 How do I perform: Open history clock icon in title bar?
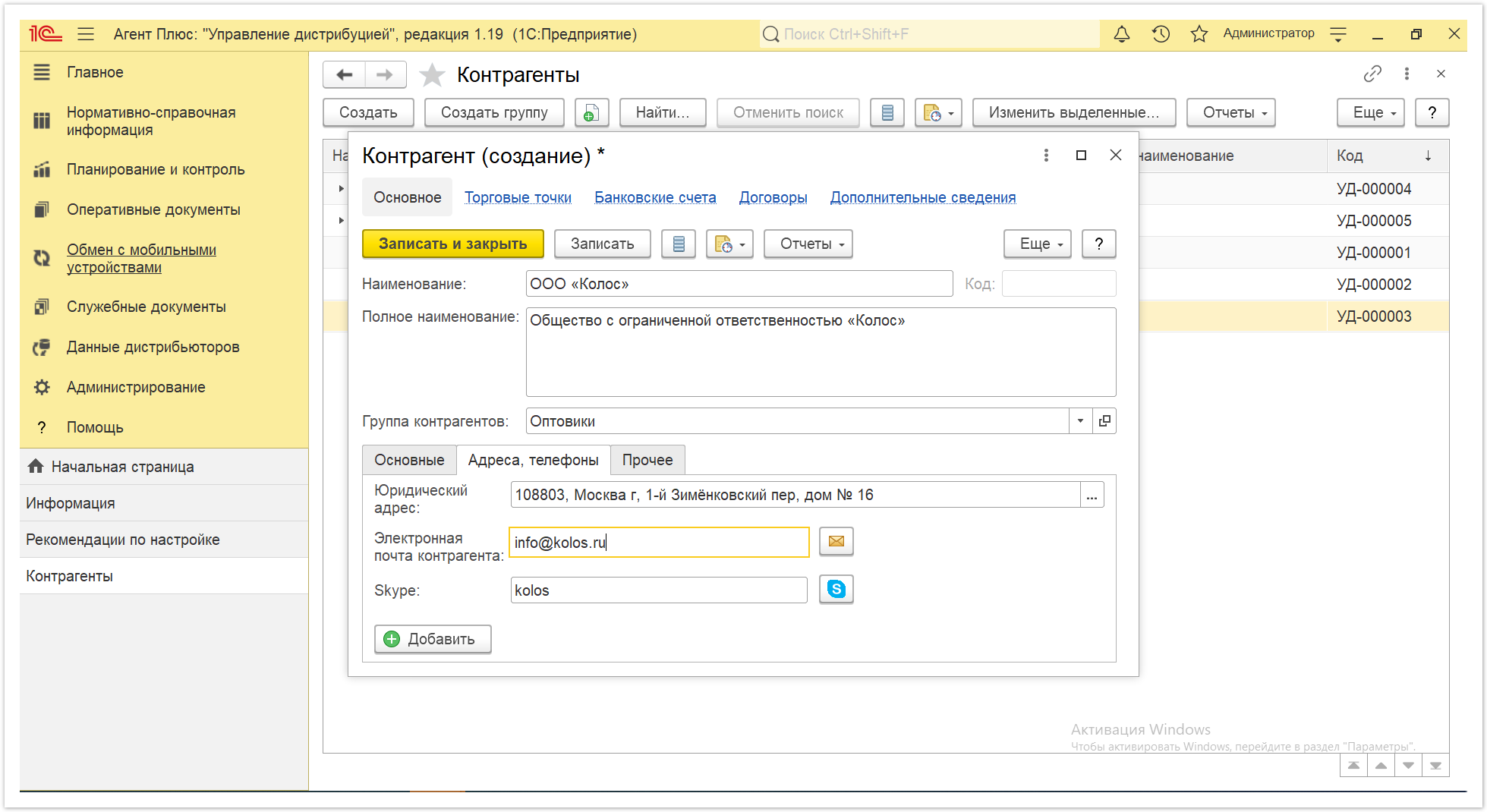pyautogui.click(x=1161, y=34)
